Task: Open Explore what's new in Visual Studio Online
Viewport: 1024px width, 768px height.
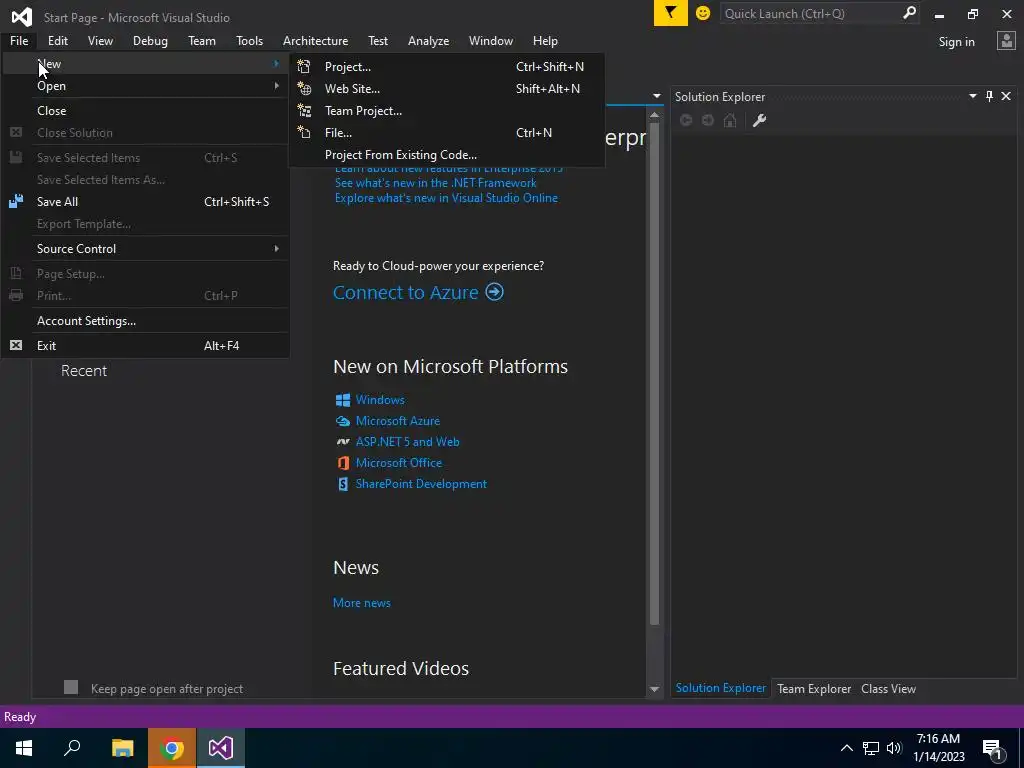Action: (x=446, y=198)
